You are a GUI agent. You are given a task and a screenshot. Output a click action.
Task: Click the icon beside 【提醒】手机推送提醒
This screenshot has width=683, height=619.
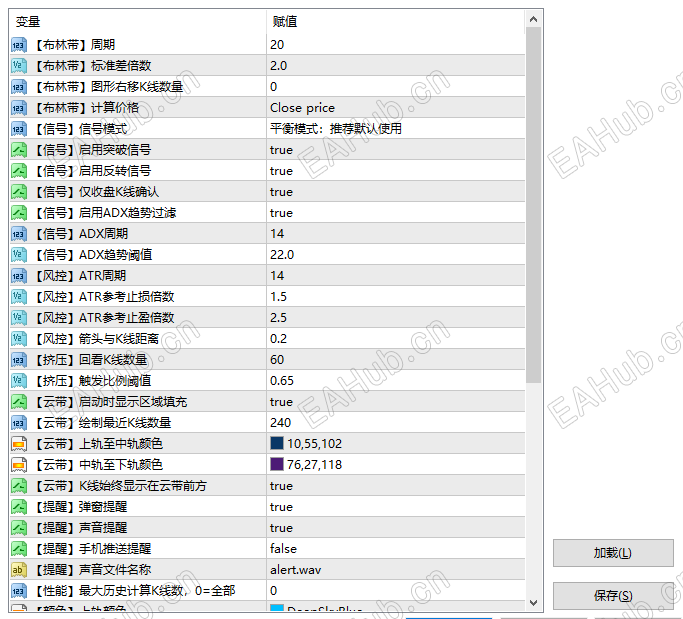19,549
